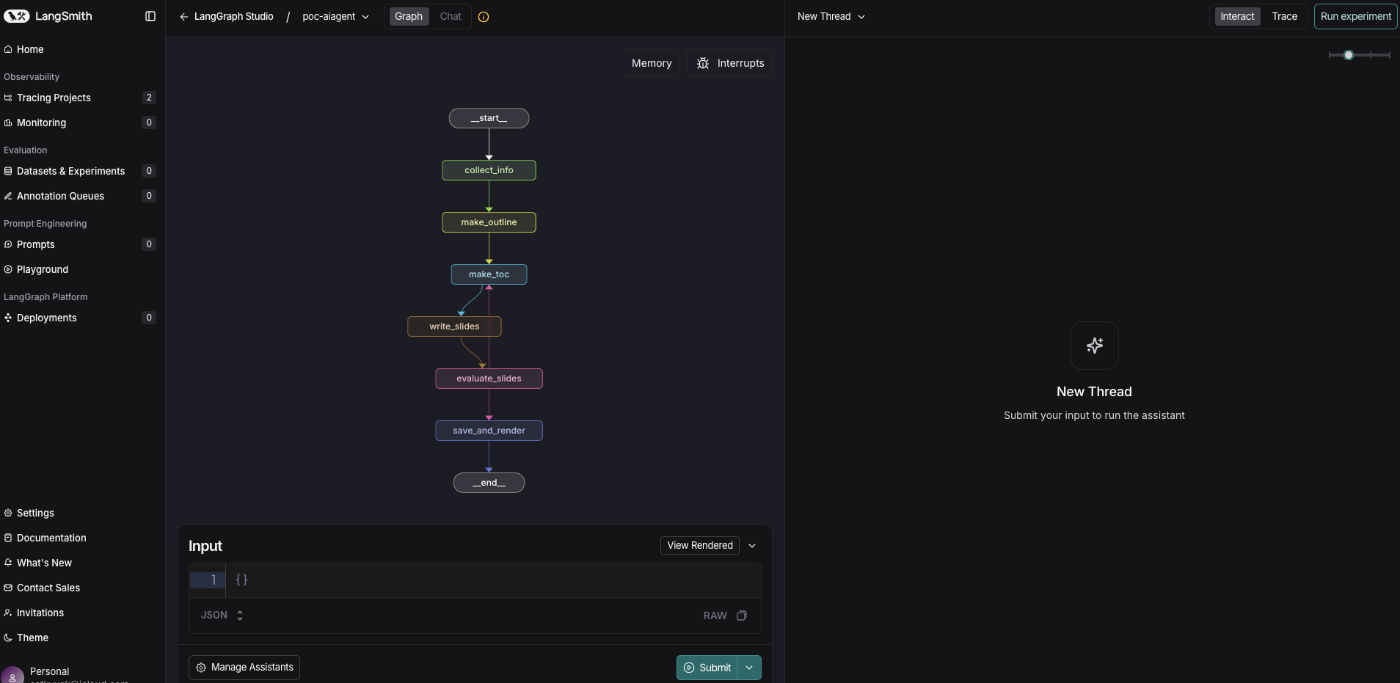Image resolution: width=1400 pixels, height=683 pixels.
Task: Select the make_outline graph node
Action: click(x=489, y=222)
